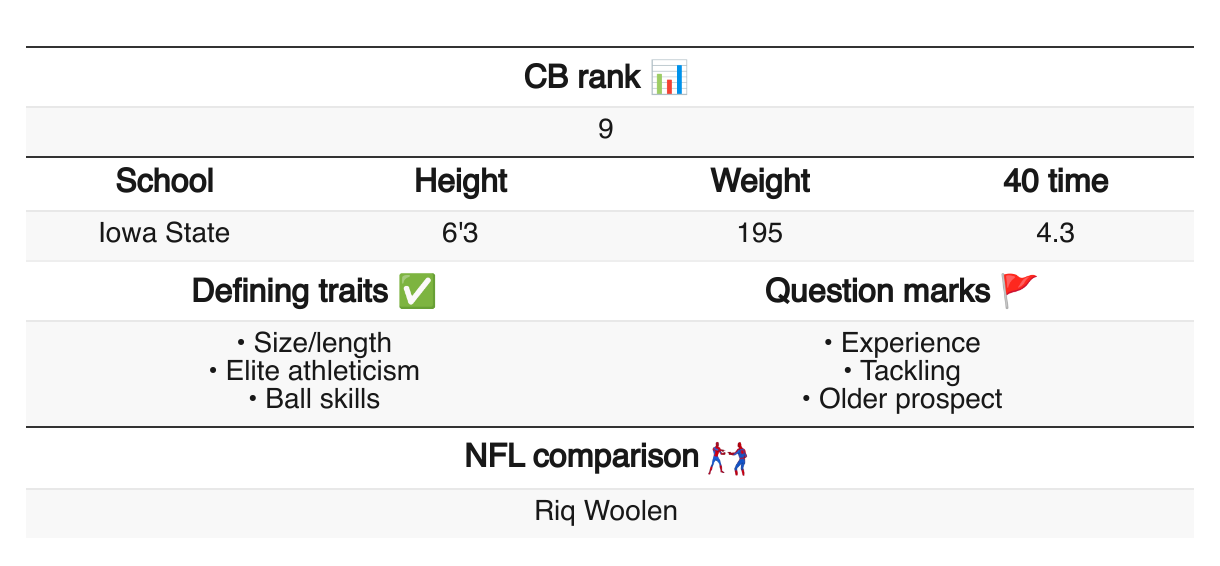
Task: Click the Weight column header
Action: tap(760, 182)
